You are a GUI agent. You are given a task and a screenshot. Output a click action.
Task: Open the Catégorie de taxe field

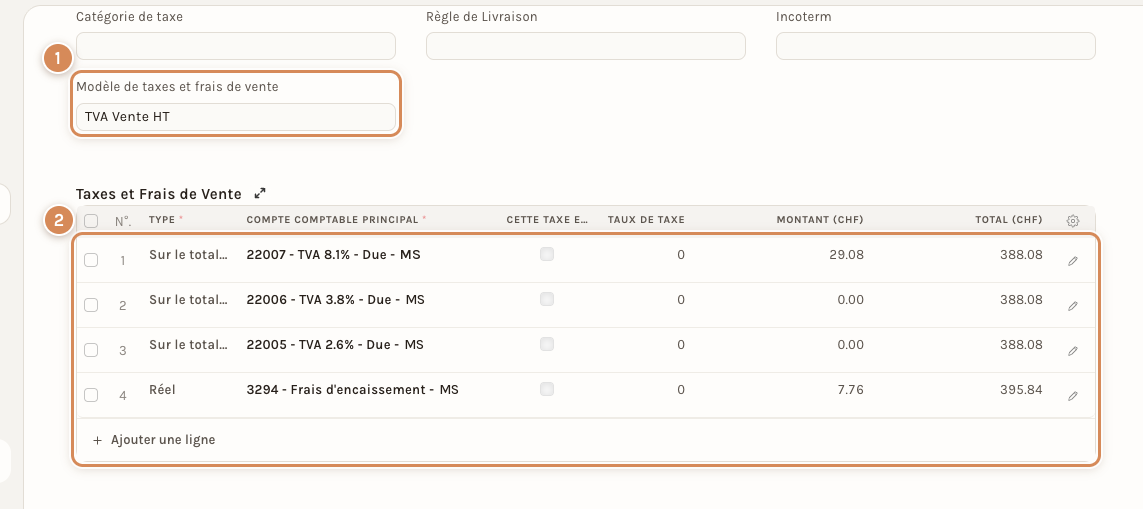pos(236,46)
